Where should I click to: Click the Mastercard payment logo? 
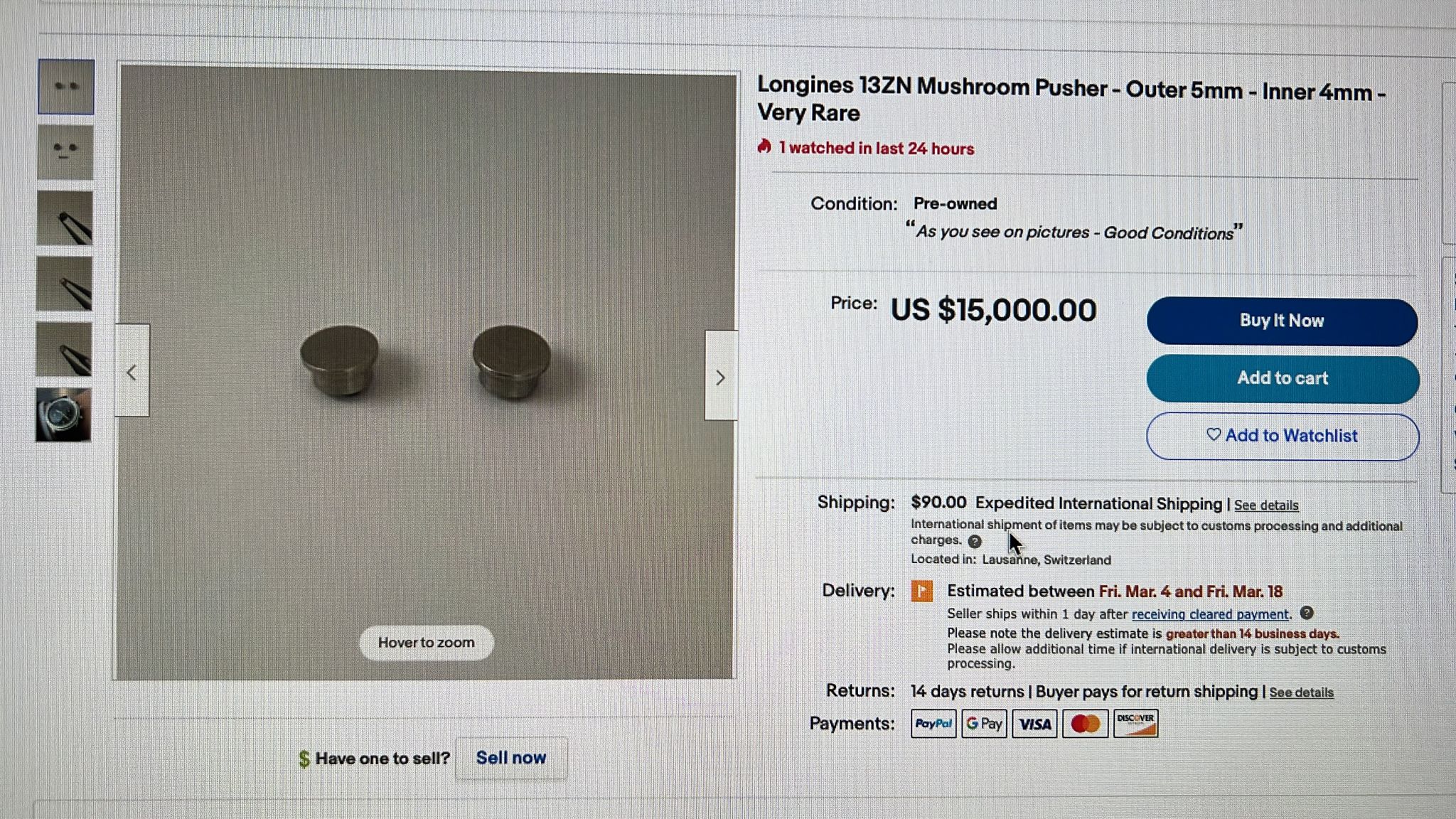pos(1085,724)
